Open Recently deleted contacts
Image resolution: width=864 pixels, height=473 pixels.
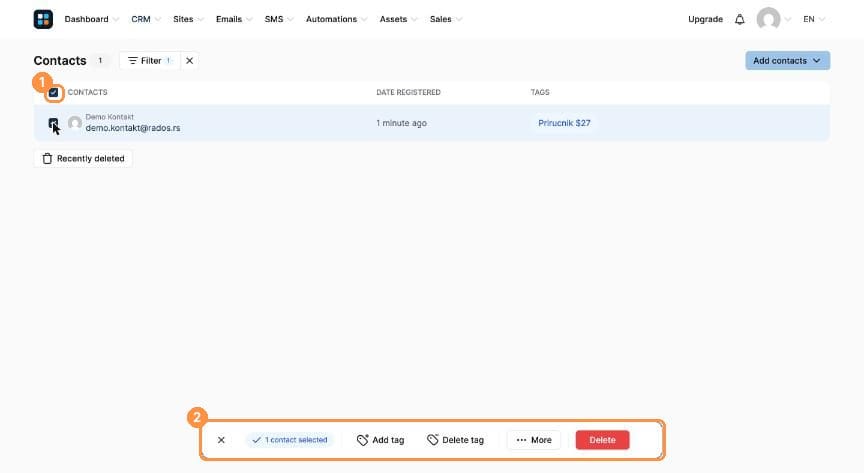pyautogui.click(x=83, y=159)
